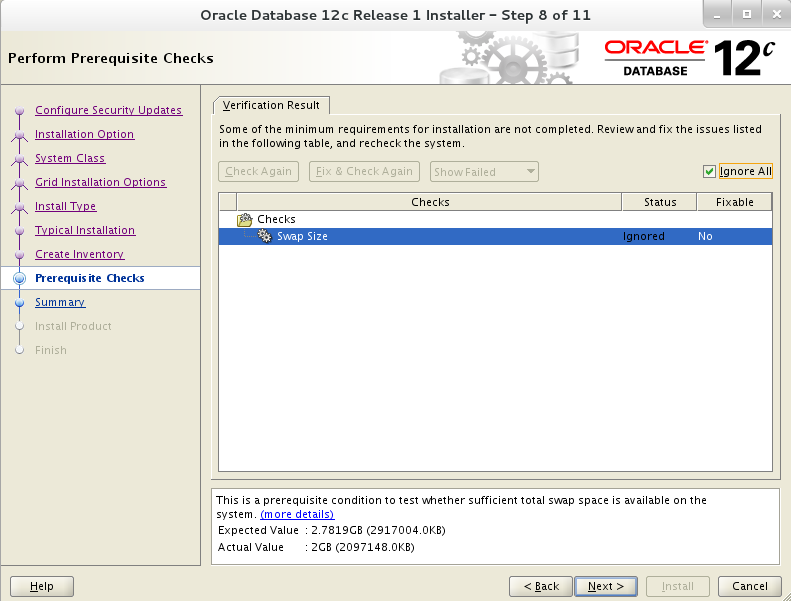This screenshot has width=791, height=601.
Task: Open the more details link
Action: pyautogui.click(x=297, y=514)
